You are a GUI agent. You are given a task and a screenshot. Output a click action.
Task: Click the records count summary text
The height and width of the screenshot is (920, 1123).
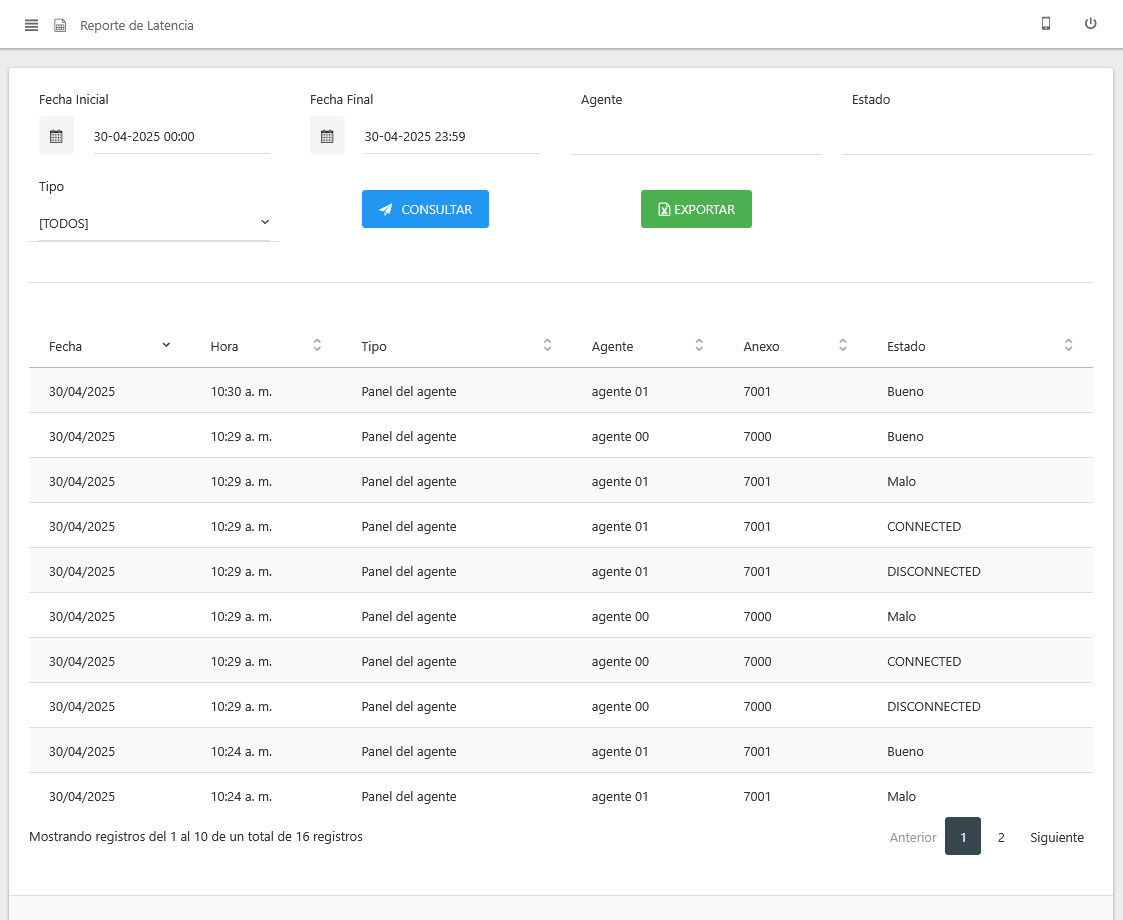point(196,836)
